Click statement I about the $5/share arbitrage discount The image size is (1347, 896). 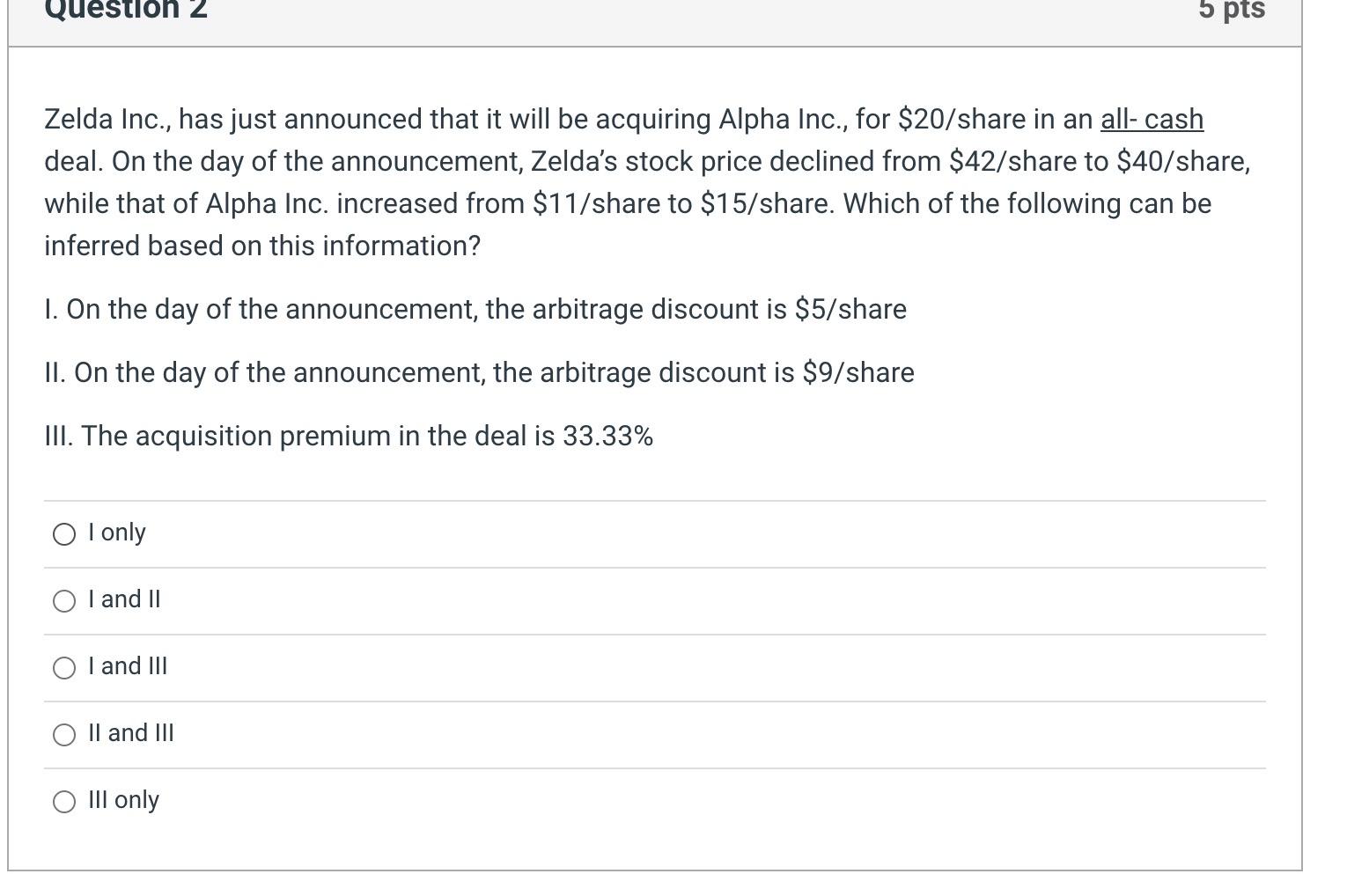click(x=475, y=309)
